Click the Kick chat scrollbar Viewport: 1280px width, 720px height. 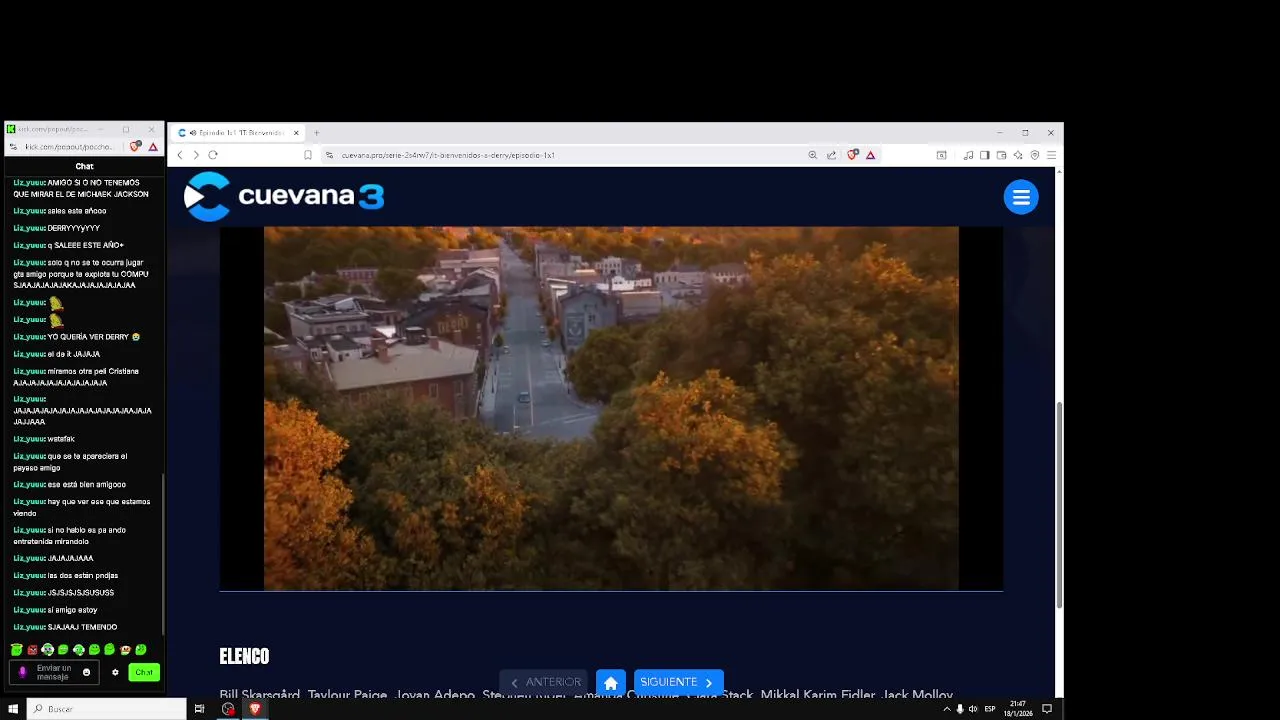point(162,553)
